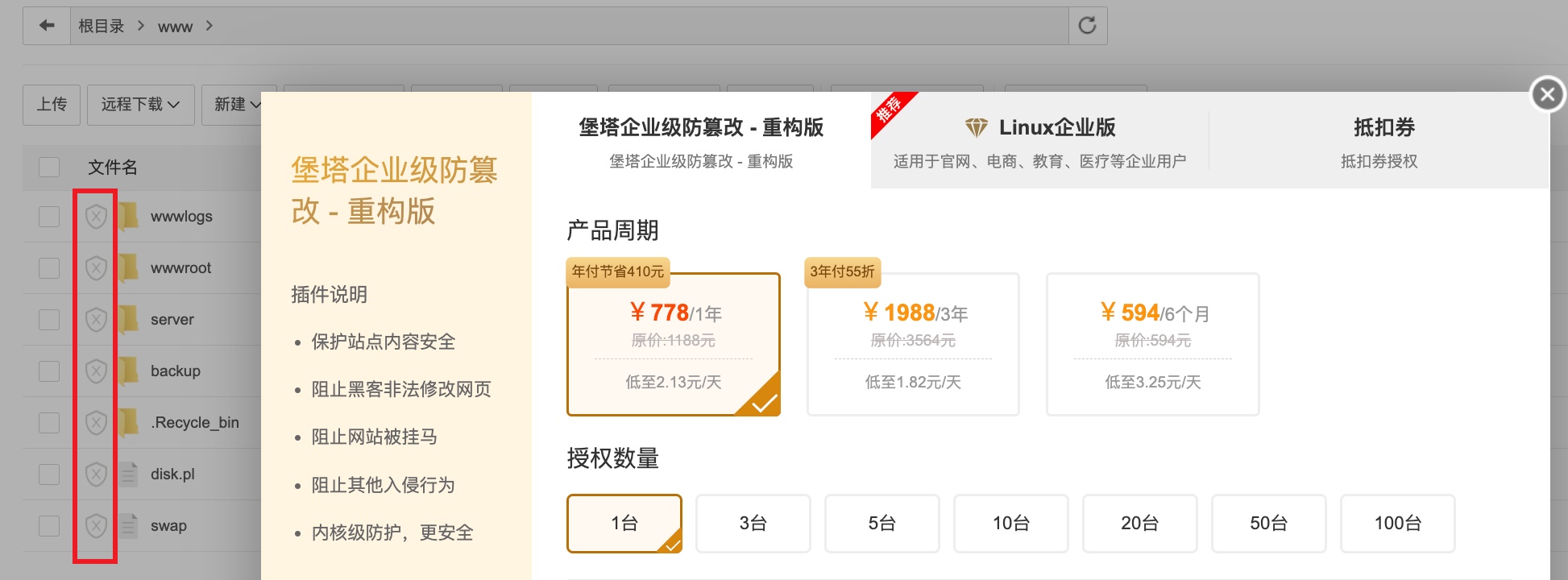
Task: Click the server folder icon
Action: pos(128,319)
